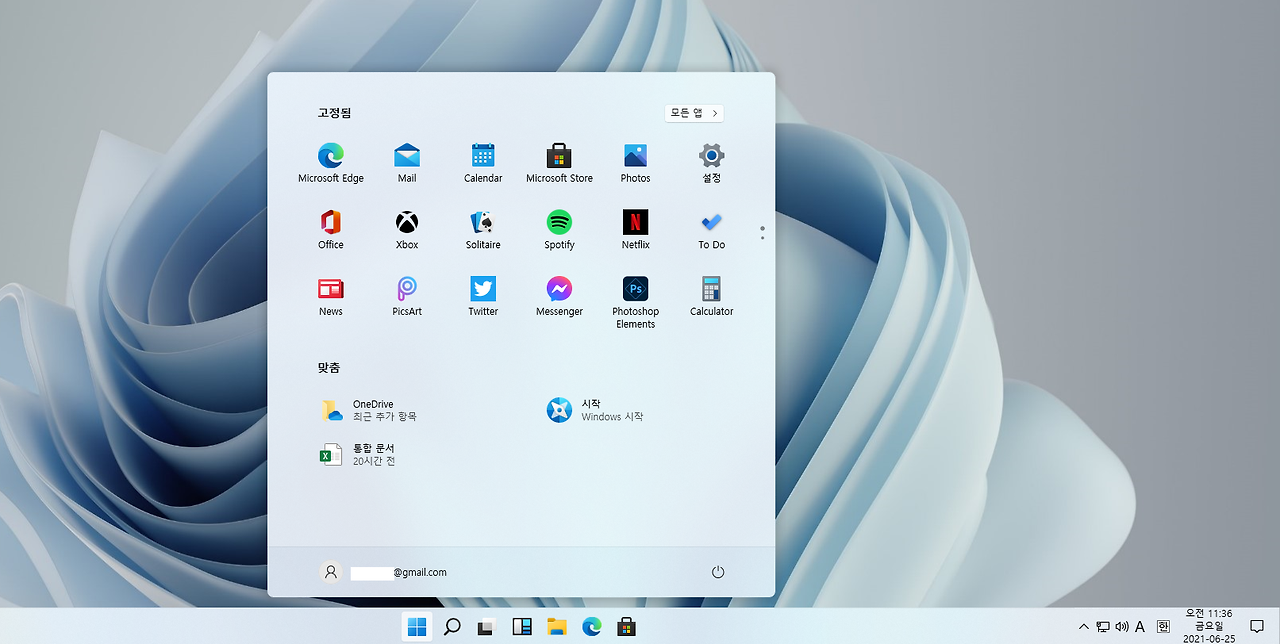Open the Widgets panel from taskbar
Screen dimensions: 1280x644
522,627
